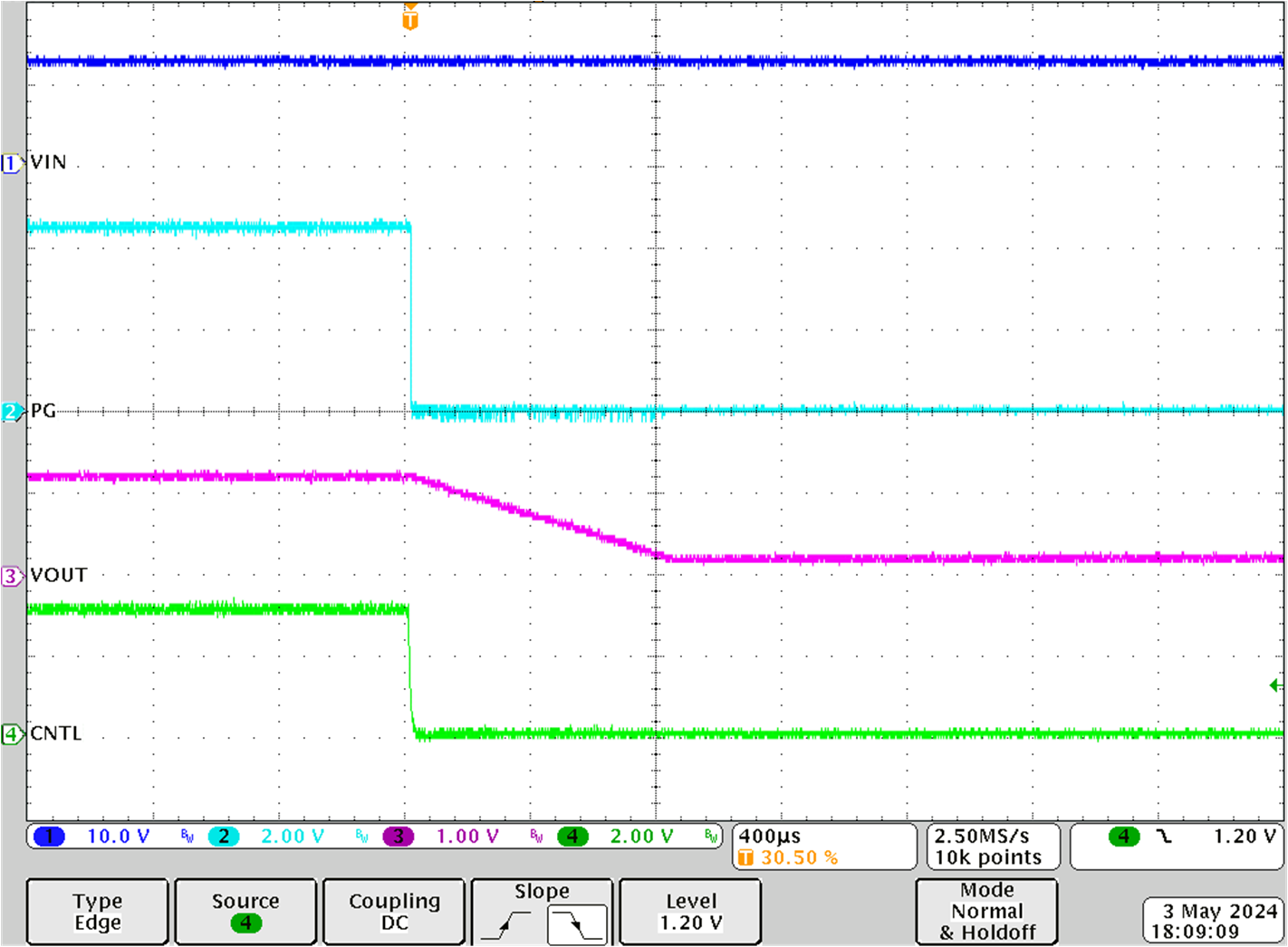Click the Level 1.20 V button
Image resolution: width=1288 pixels, height=947 pixels.
tap(689, 911)
